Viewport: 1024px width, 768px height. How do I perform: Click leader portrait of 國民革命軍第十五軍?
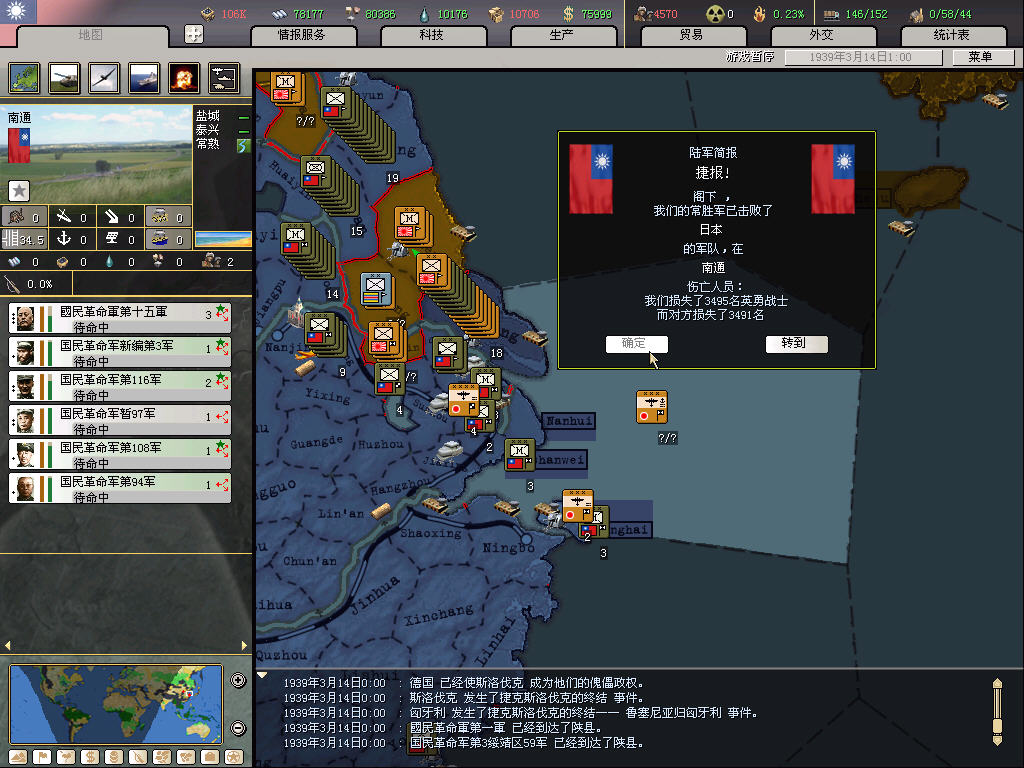[25, 318]
